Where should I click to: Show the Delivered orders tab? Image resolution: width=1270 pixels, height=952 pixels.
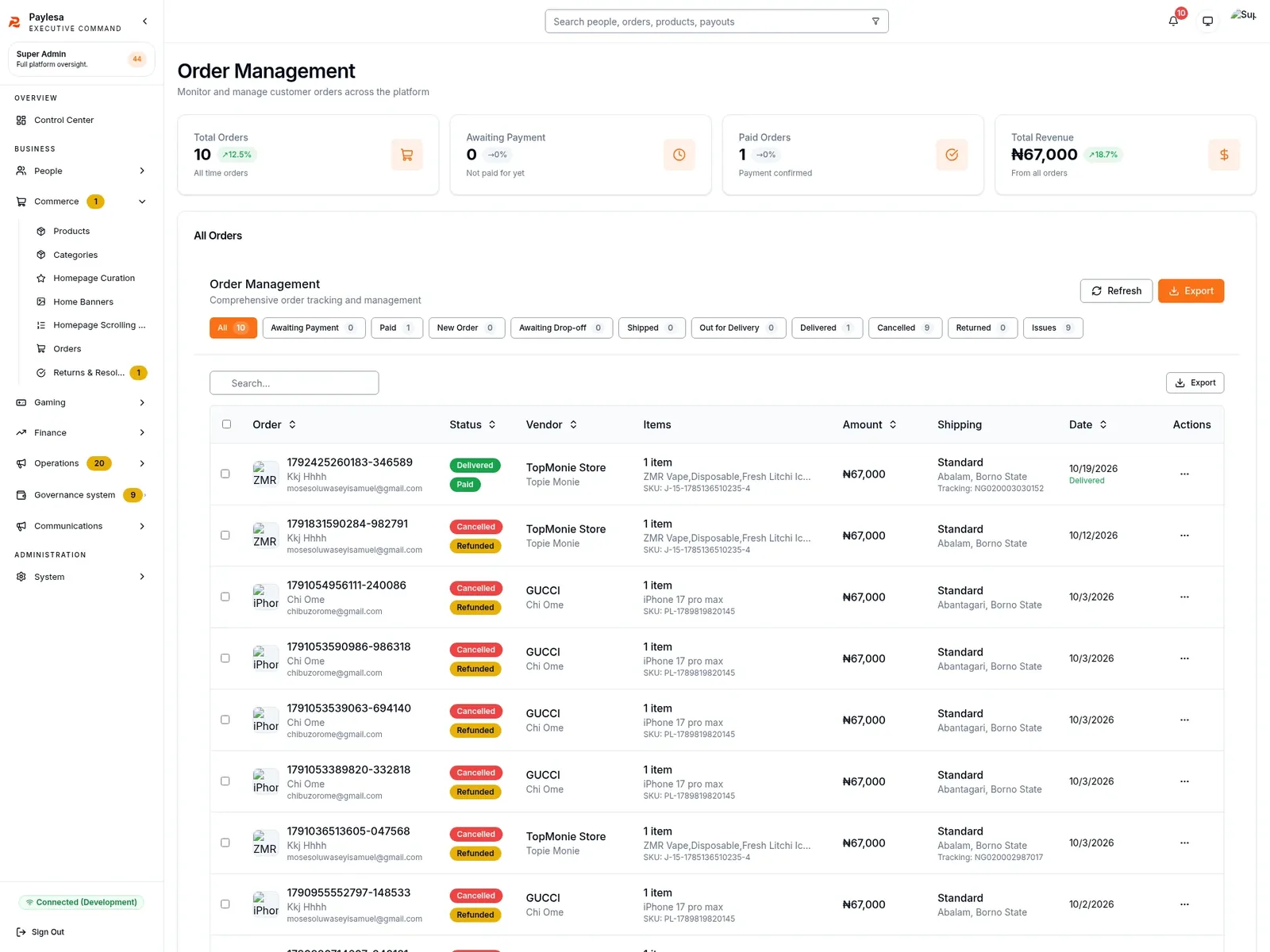click(x=827, y=328)
